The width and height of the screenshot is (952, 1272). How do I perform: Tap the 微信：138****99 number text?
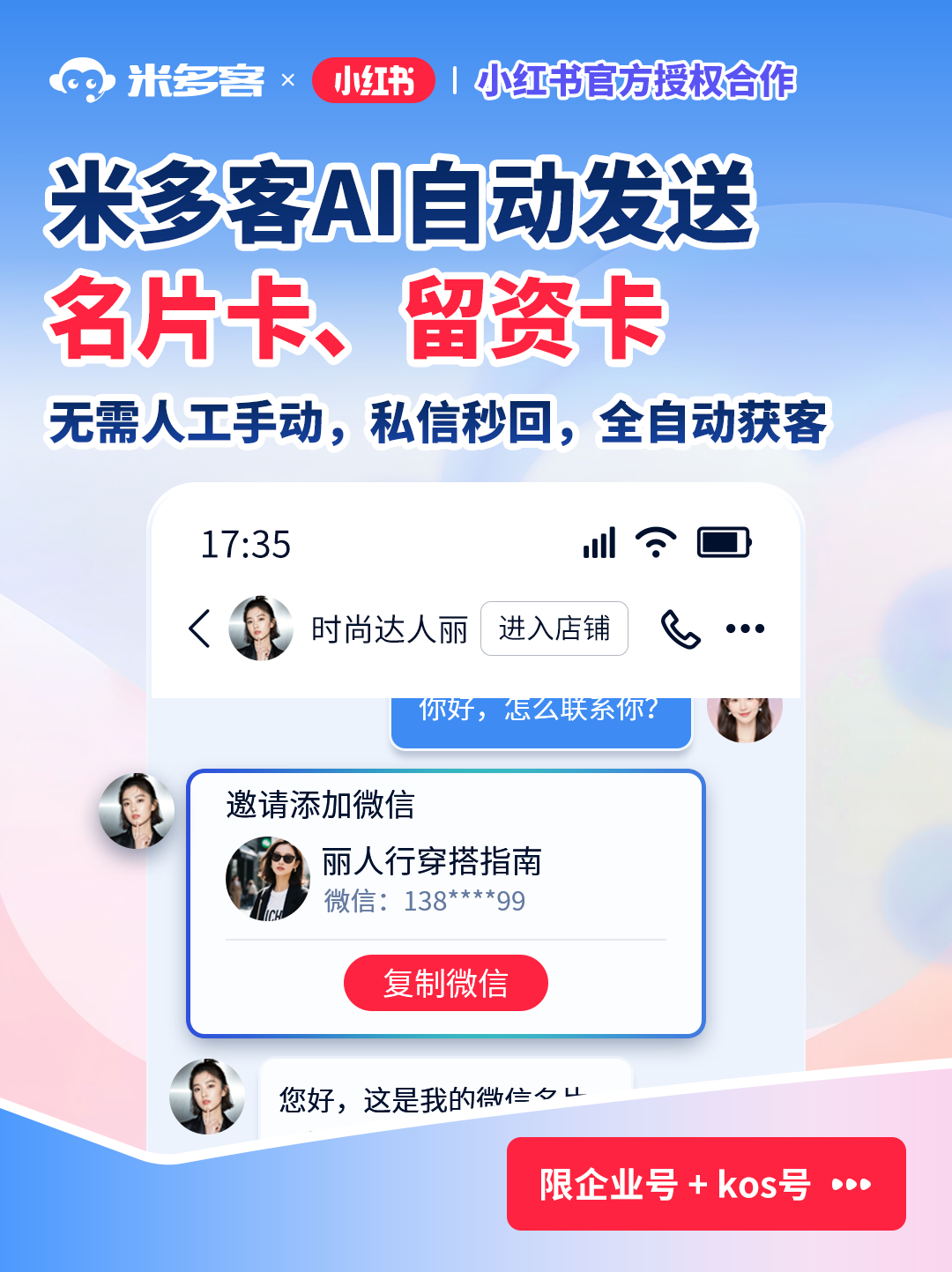425,901
